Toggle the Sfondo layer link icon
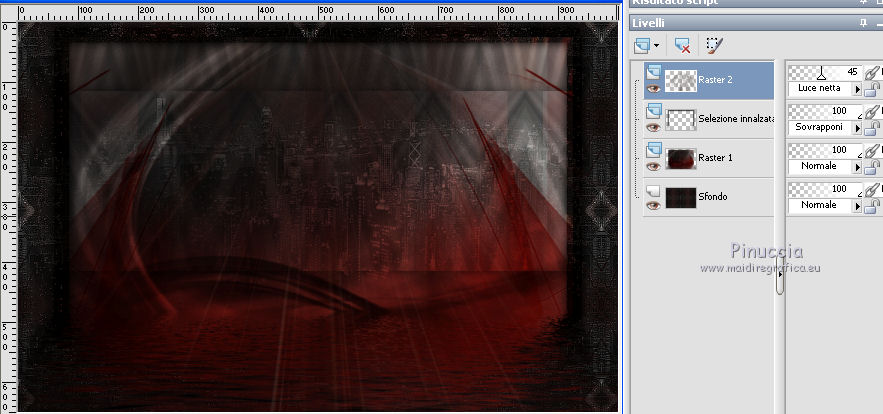 pyautogui.click(x=872, y=190)
